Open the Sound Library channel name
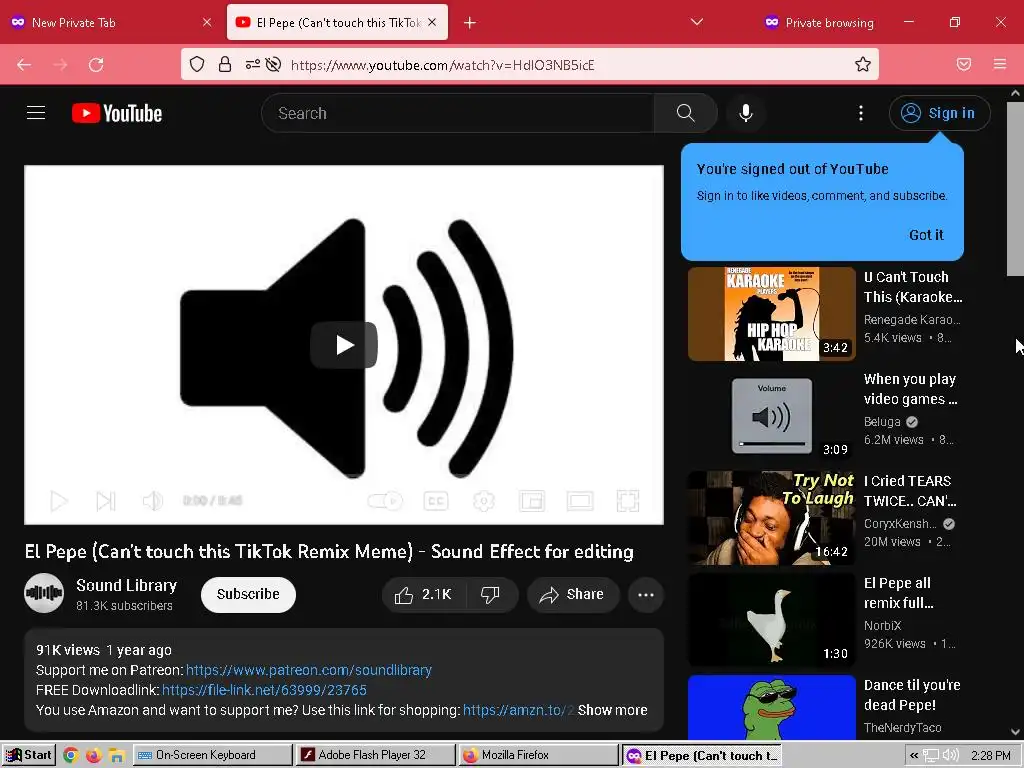Screen dimensions: 1024x768 pyautogui.click(x=127, y=585)
